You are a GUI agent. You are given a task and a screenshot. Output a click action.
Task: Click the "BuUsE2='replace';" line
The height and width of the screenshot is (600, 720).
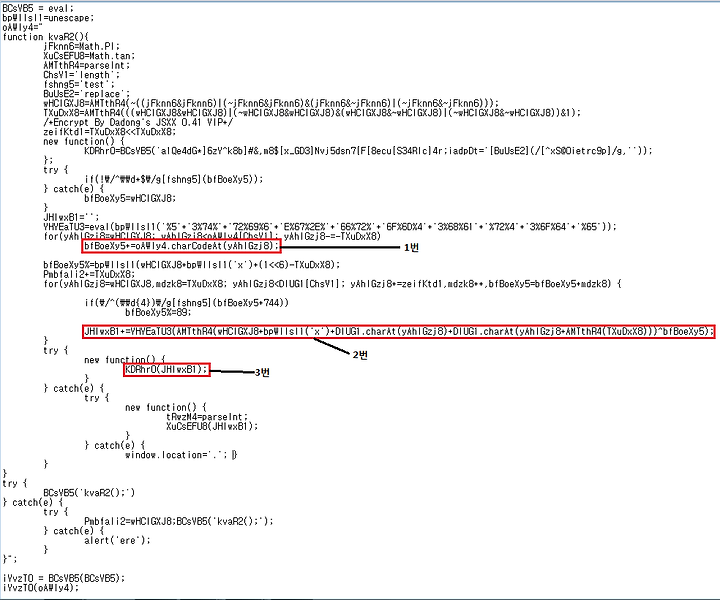87,94
